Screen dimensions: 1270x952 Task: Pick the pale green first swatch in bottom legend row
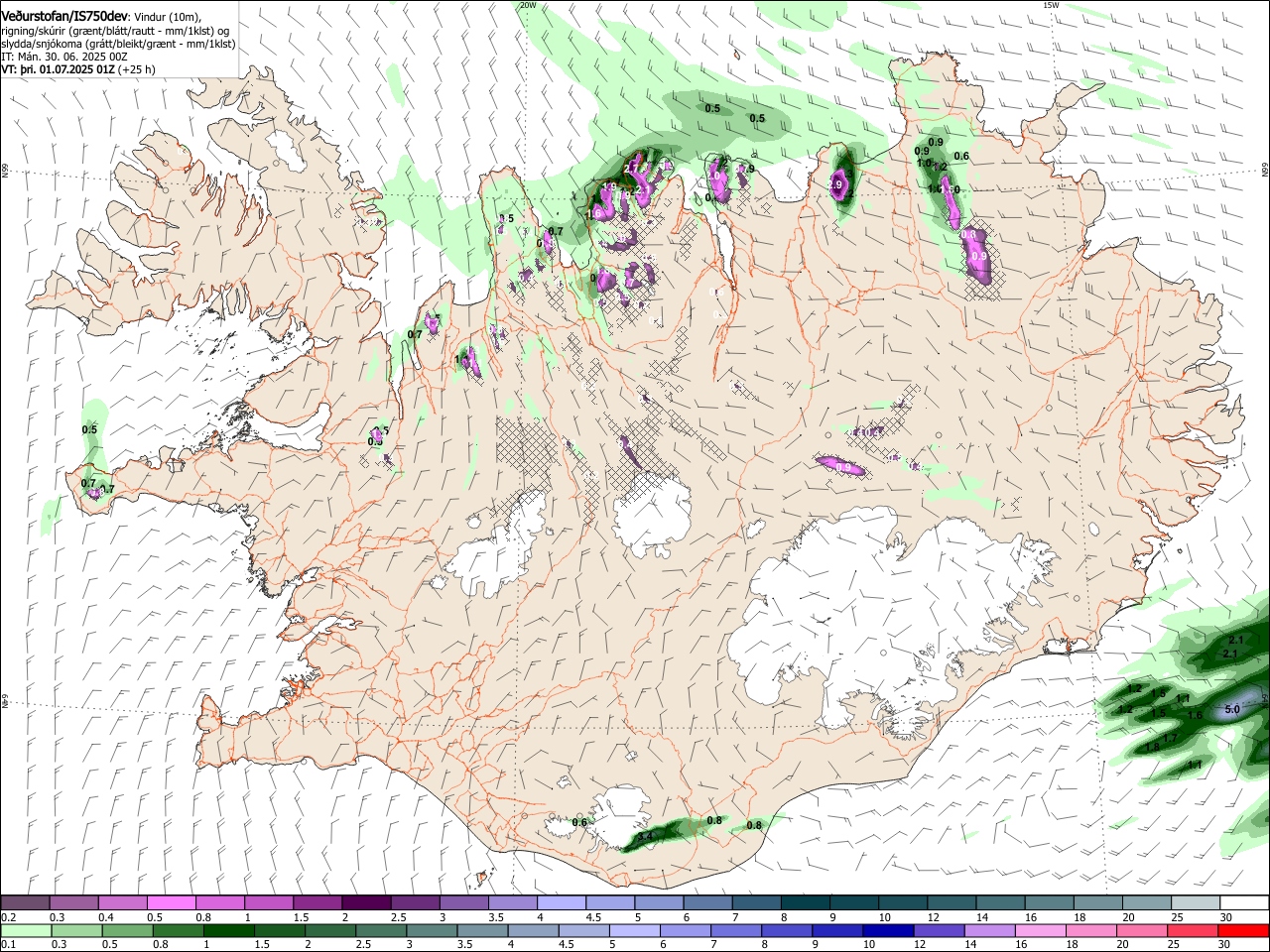coord(25,930)
